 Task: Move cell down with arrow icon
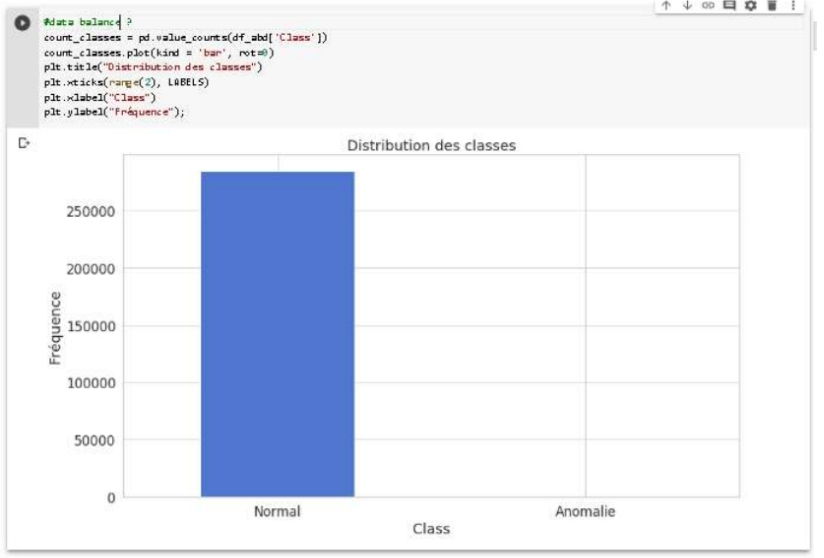click(x=686, y=6)
